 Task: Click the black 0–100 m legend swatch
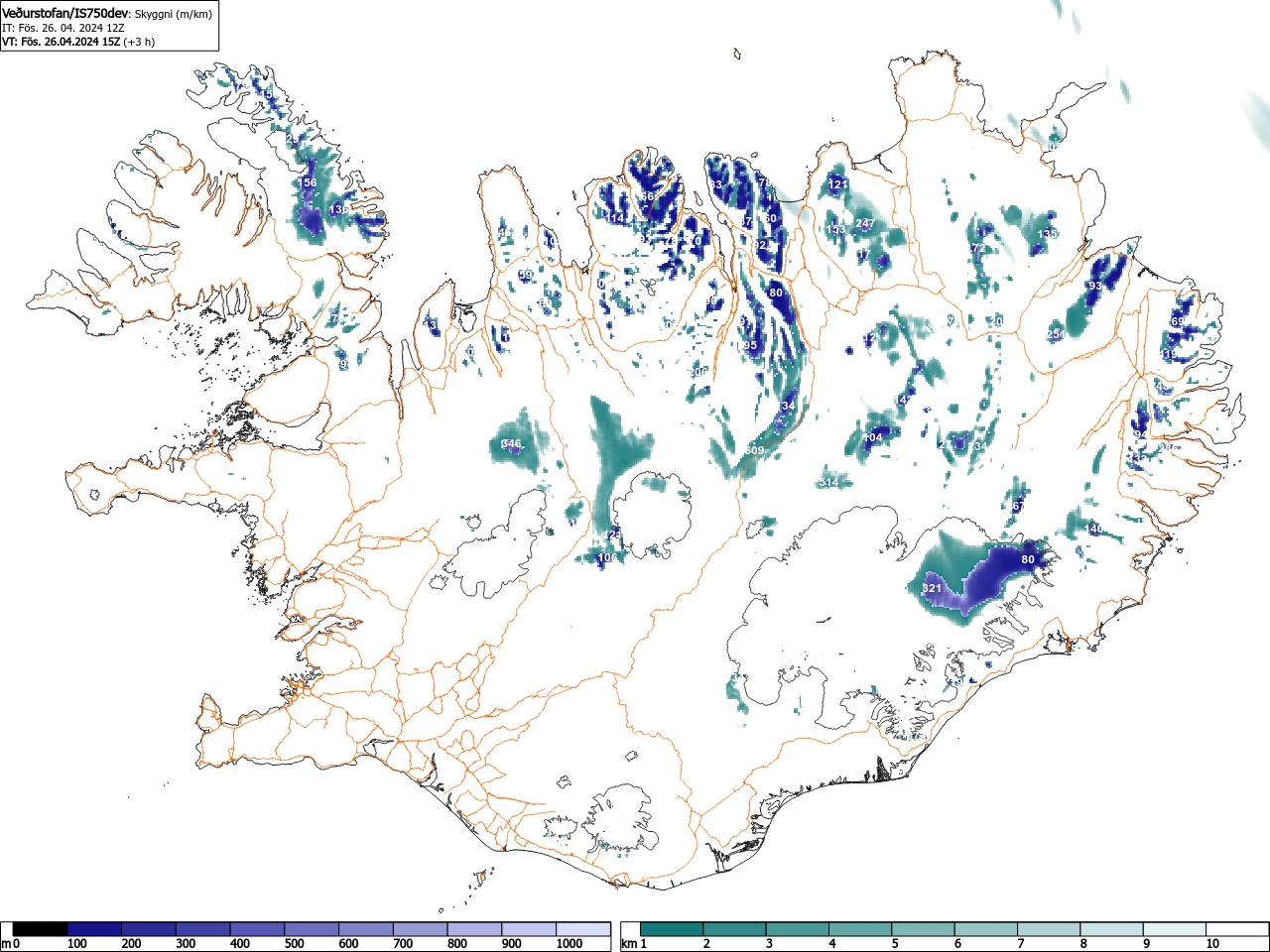point(41,929)
